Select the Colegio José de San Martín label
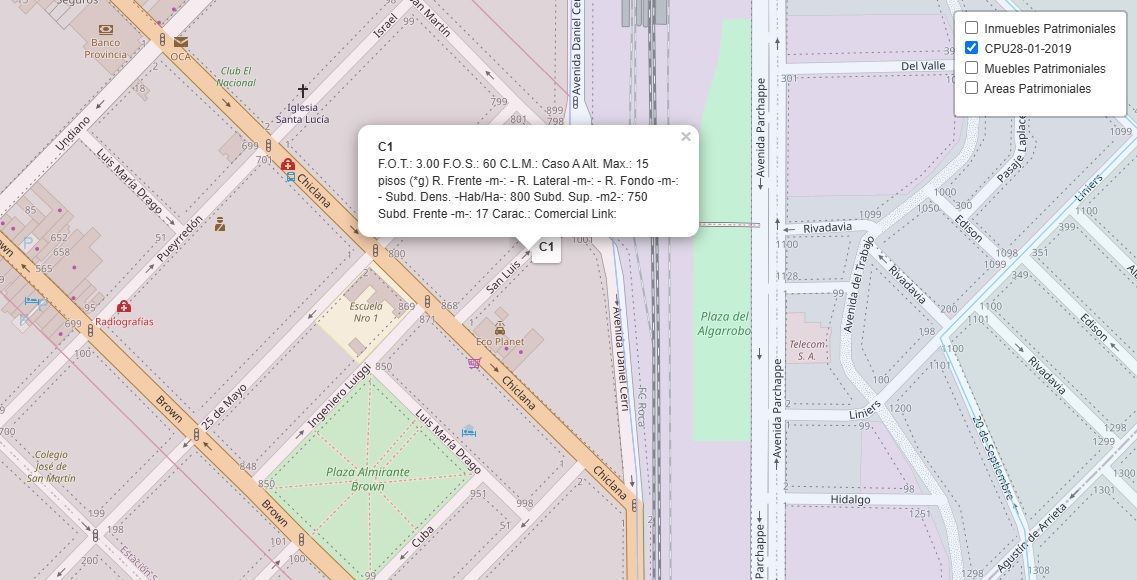 pyautogui.click(x=51, y=466)
